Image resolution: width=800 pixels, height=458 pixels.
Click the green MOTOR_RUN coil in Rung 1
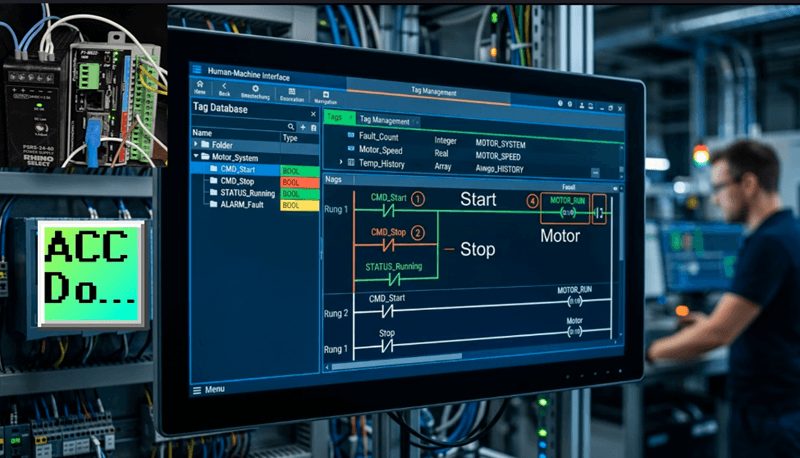click(x=567, y=213)
